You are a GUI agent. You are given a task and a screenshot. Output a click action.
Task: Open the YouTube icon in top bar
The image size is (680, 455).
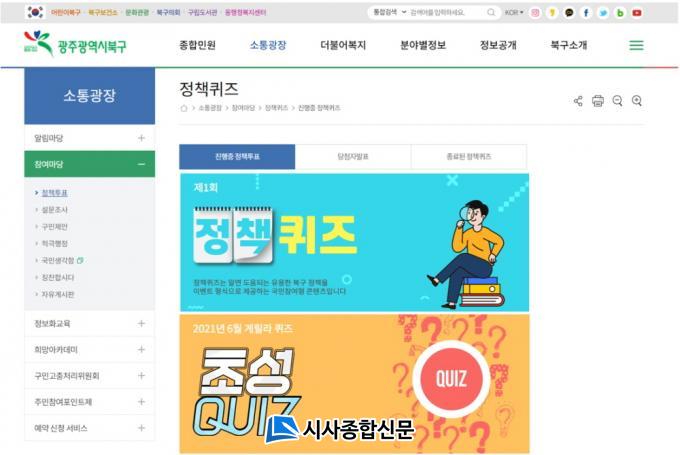pyautogui.click(x=637, y=13)
